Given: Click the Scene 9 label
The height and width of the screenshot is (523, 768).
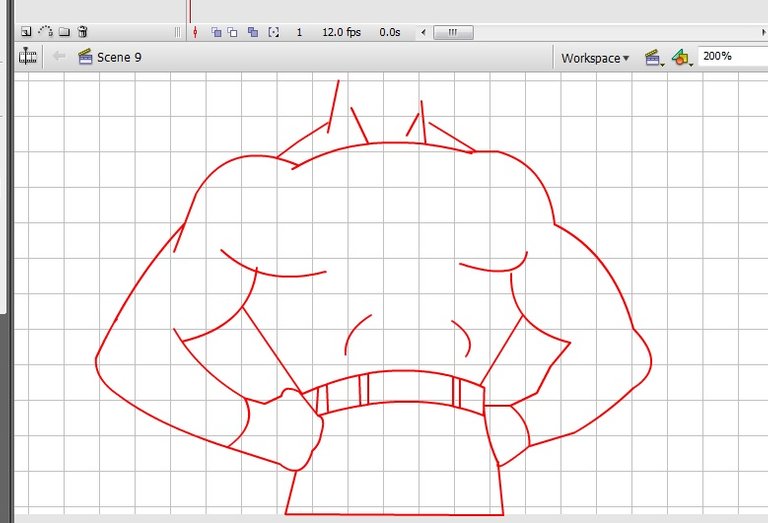Looking at the screenshot, I should coord(119,57).
